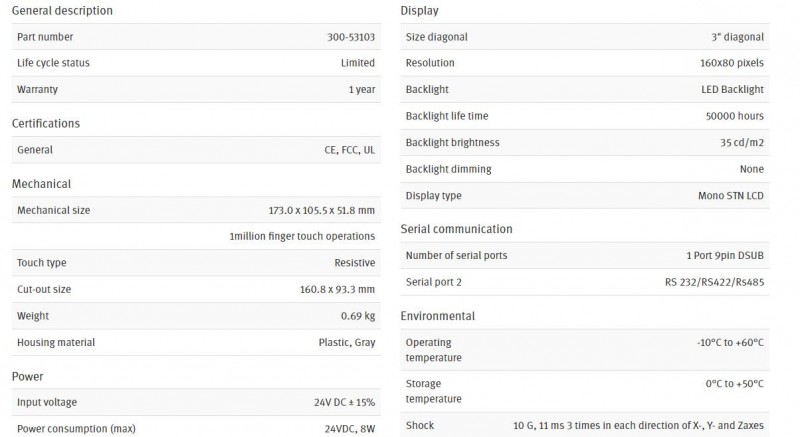Select the Operating temperature row
Screen dimensions: 800x437
coord(585,350)
